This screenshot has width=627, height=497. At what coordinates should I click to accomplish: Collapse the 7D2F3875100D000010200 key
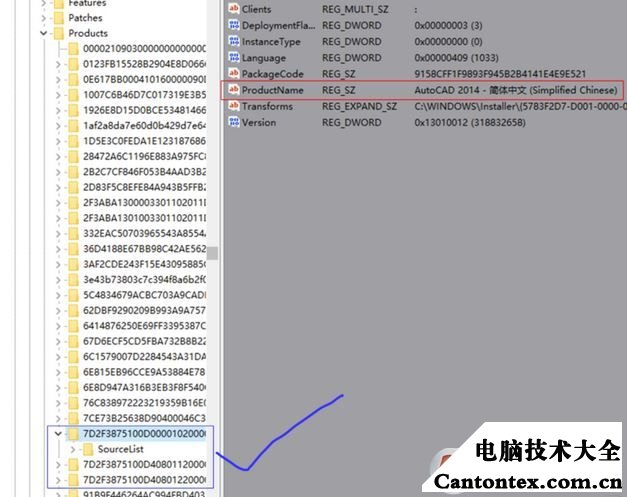tap(58, 433)
